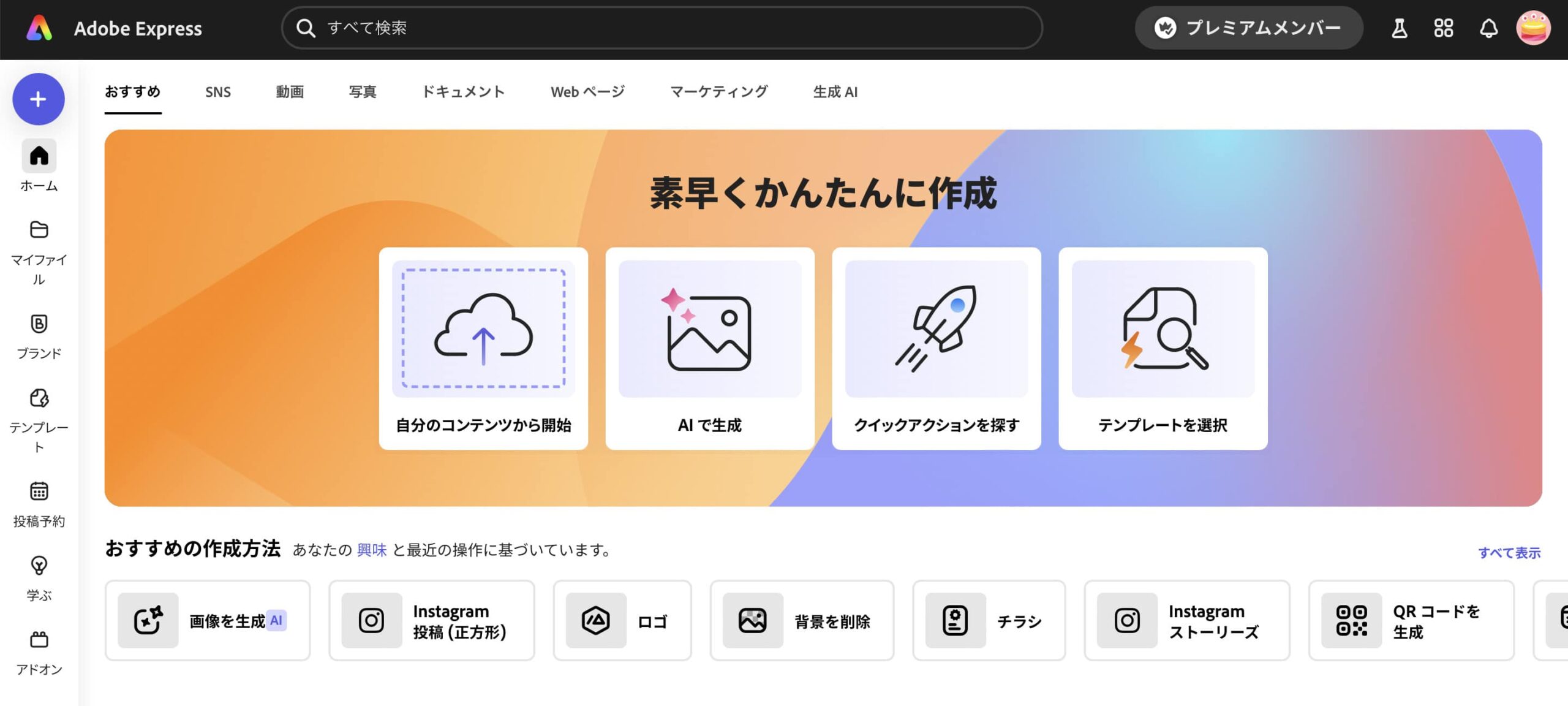Click the ロゴ icon

pyautogui.click(x=596, y=620)
